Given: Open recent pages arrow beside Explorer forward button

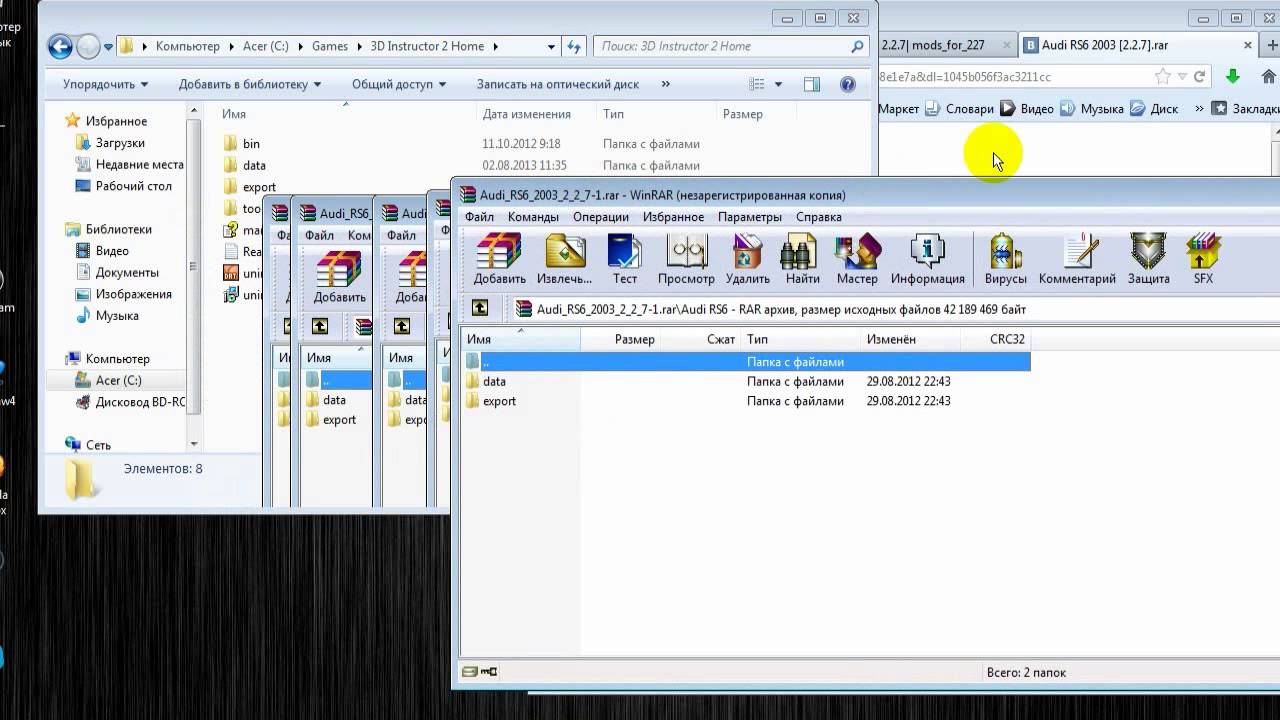Looking at the screenshot, I should (106, 47).
